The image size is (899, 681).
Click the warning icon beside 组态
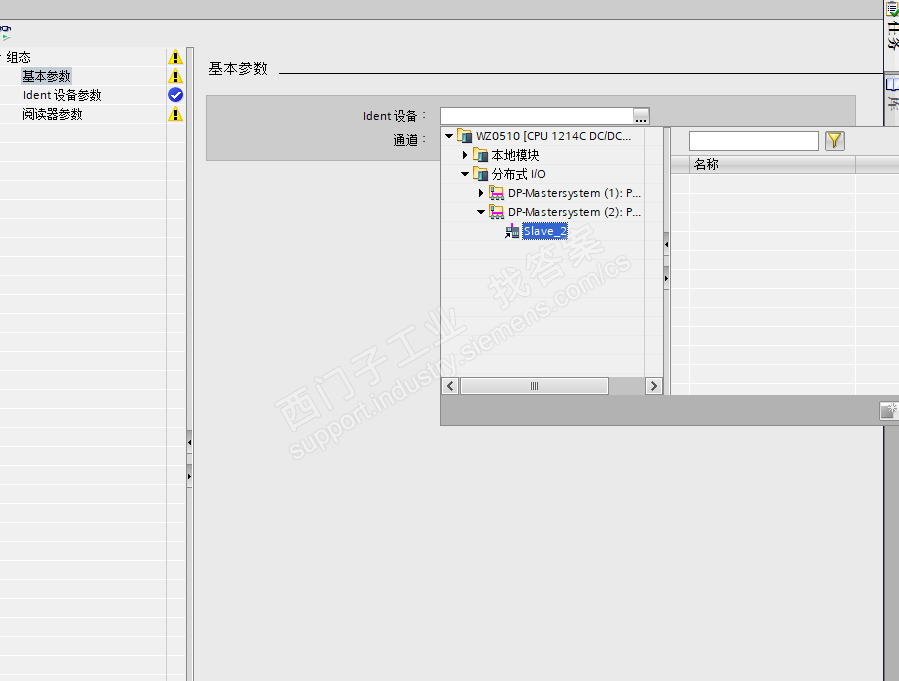tap(175, 57)
